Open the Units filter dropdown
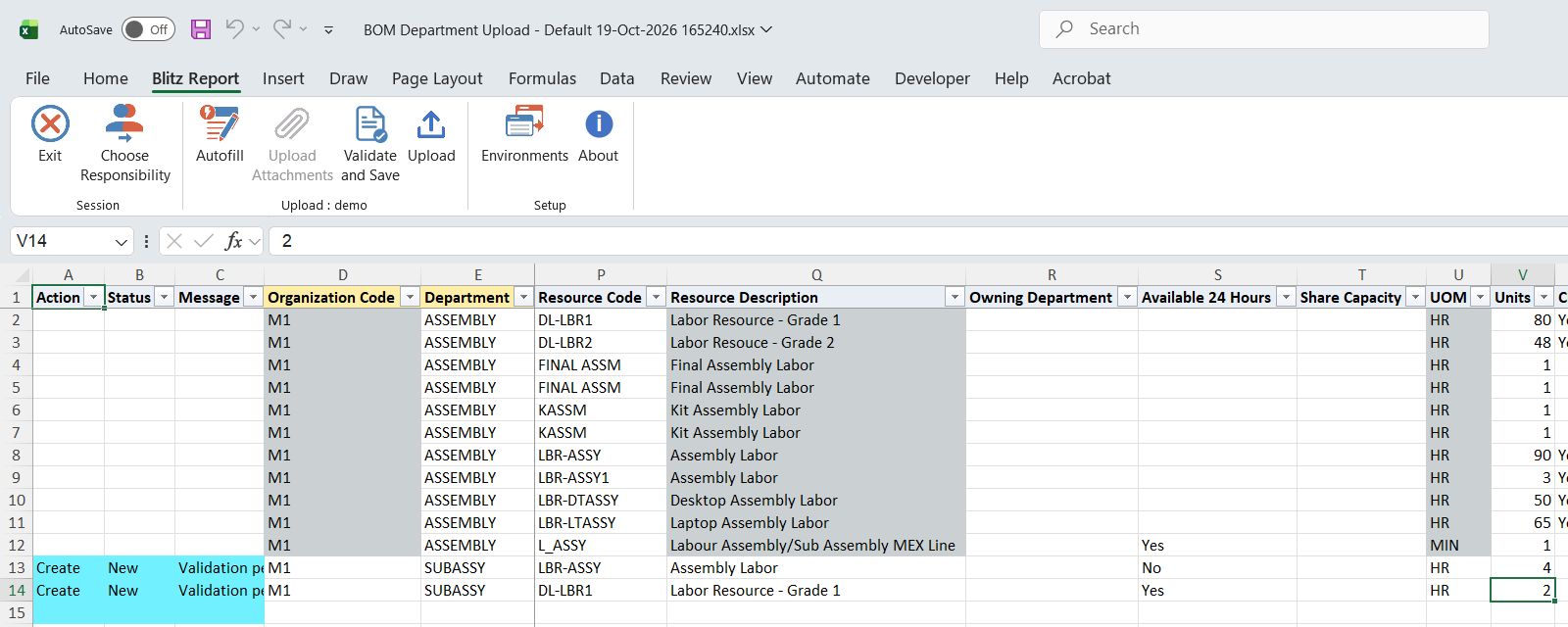The height and width of the screenshot is (627, 1568). 1544,297
